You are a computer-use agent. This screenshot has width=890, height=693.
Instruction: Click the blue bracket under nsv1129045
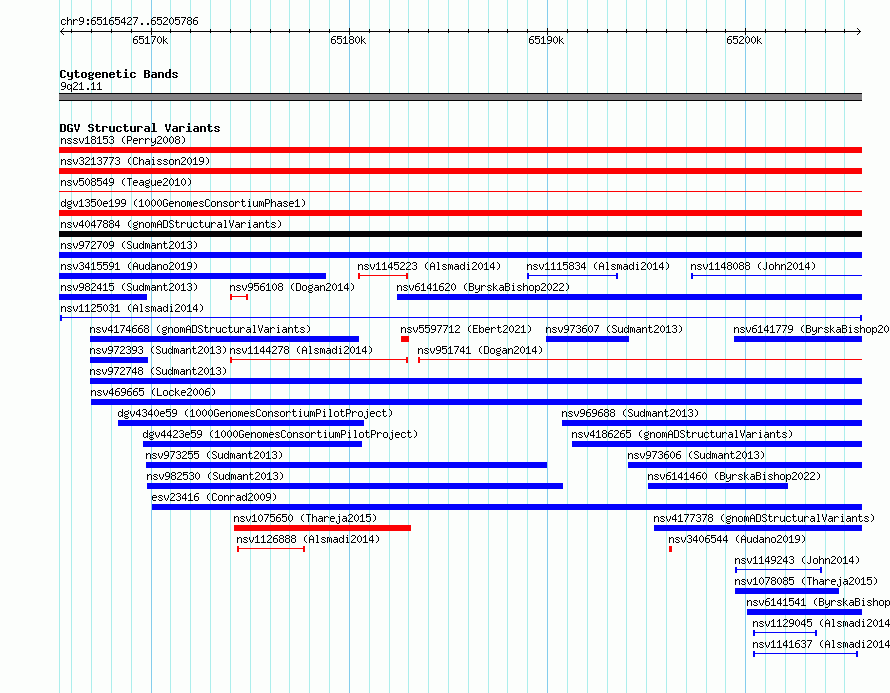[785, 633]
